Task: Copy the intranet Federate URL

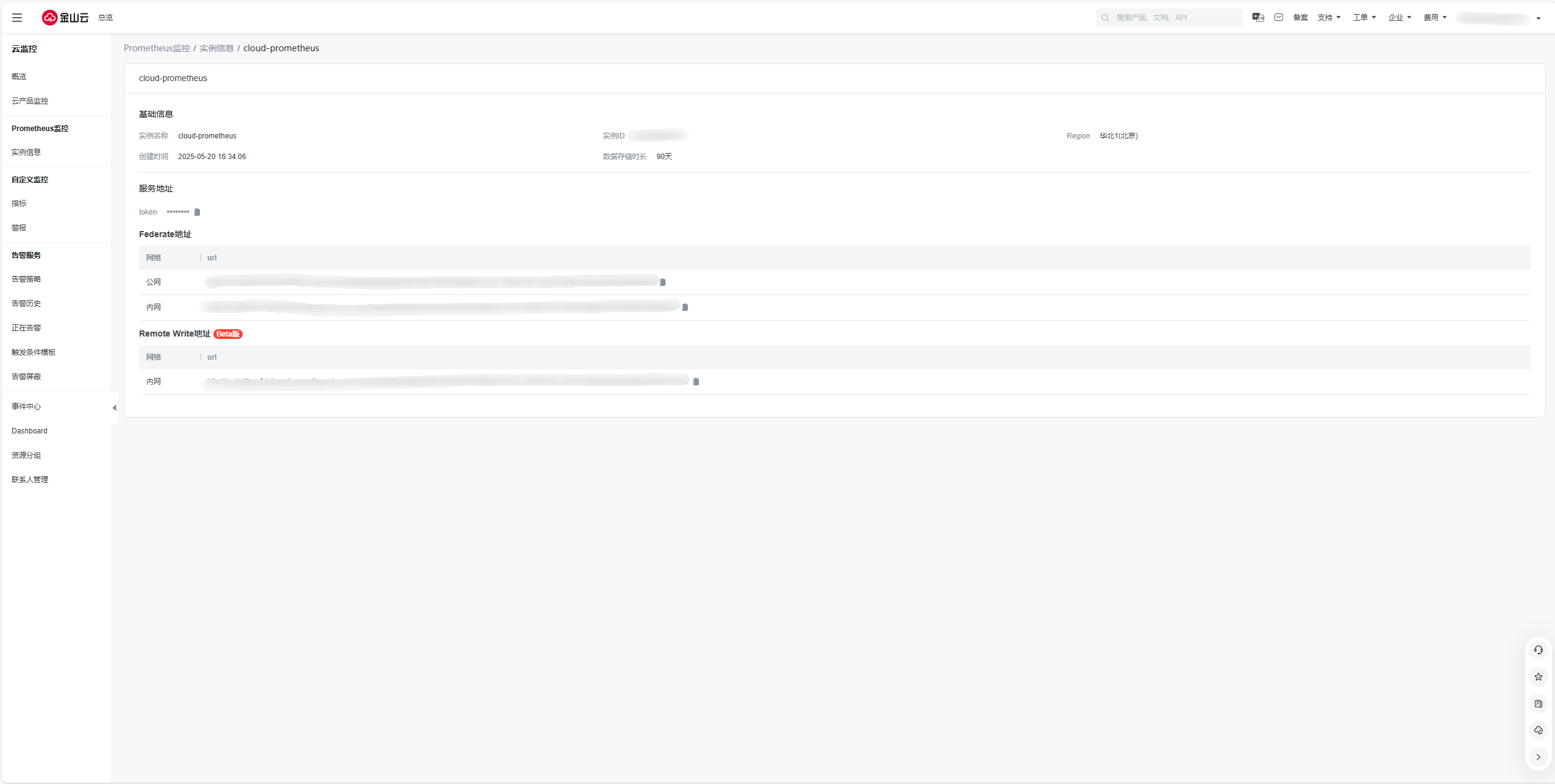Action: click(x=685, y=307)
